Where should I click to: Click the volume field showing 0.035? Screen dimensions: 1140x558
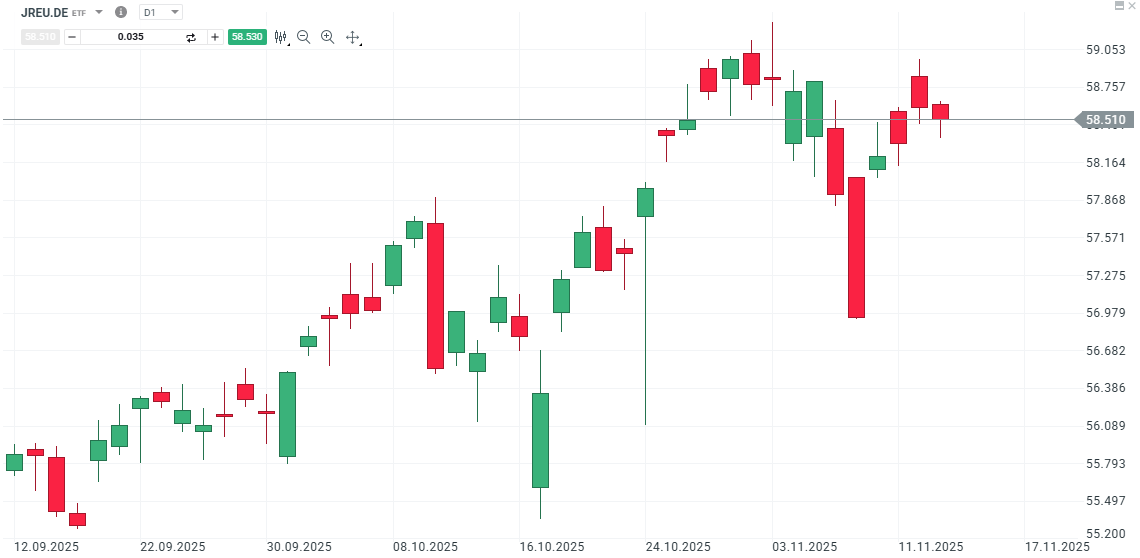click(x=130, y=37)
